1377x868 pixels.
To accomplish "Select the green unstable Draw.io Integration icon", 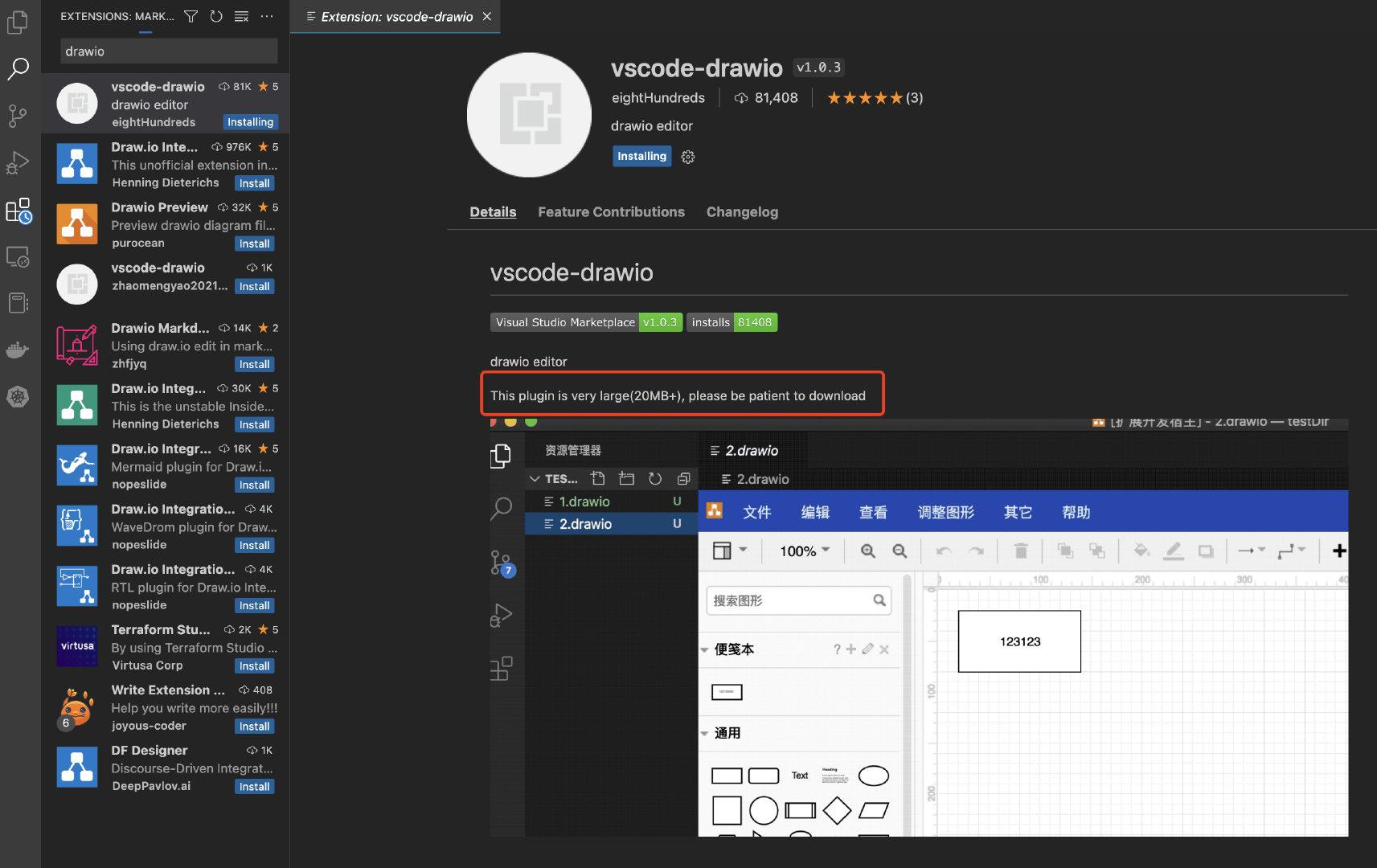I will [77, 404].
